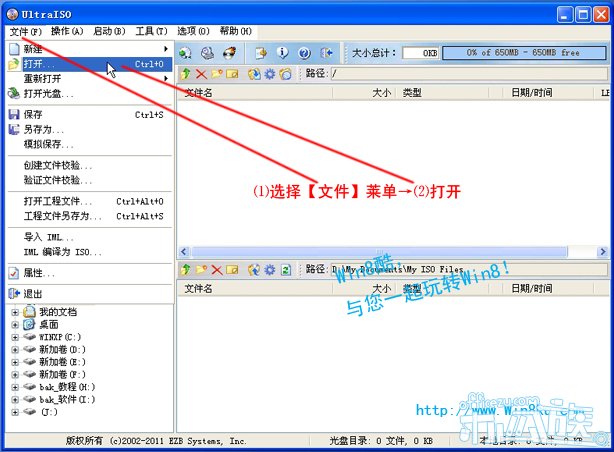Click the Rename icon in the upper image pane toolbar

tap(232, 73)
